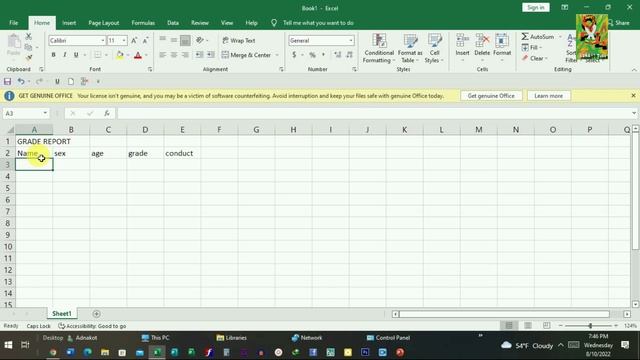Image resolution: width=640 pixels, height=360 pixels.
Task: Switch to the Page Layout tab
Action: 104,23
